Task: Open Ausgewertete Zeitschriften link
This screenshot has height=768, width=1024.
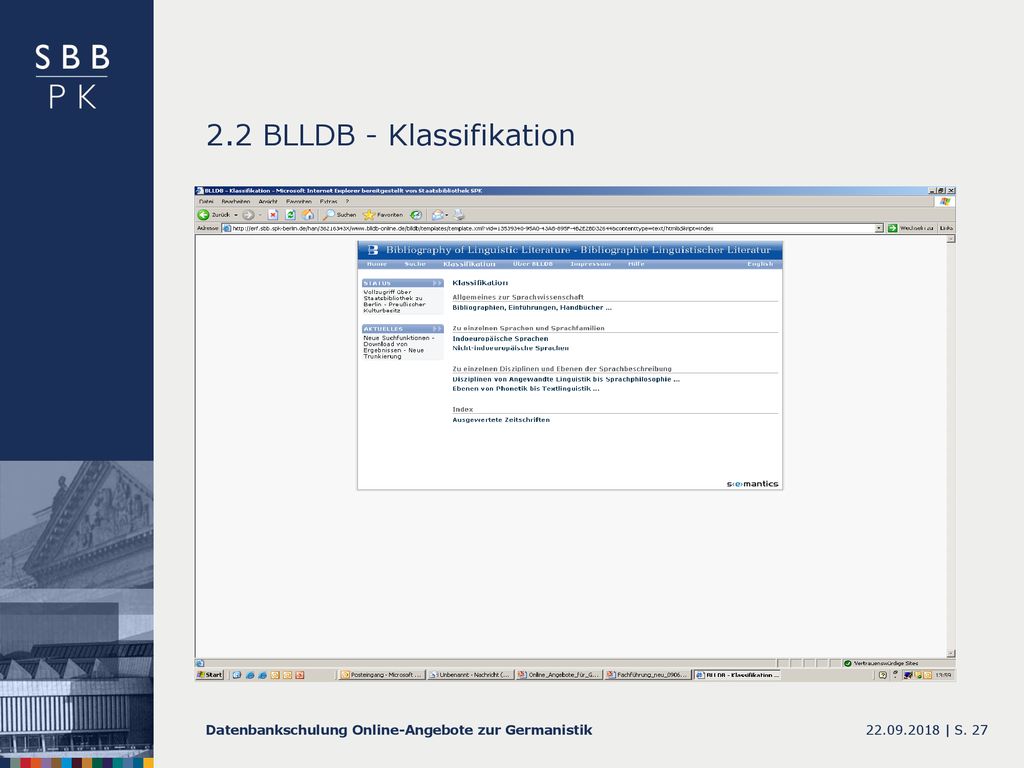Action: pos(501,420)
